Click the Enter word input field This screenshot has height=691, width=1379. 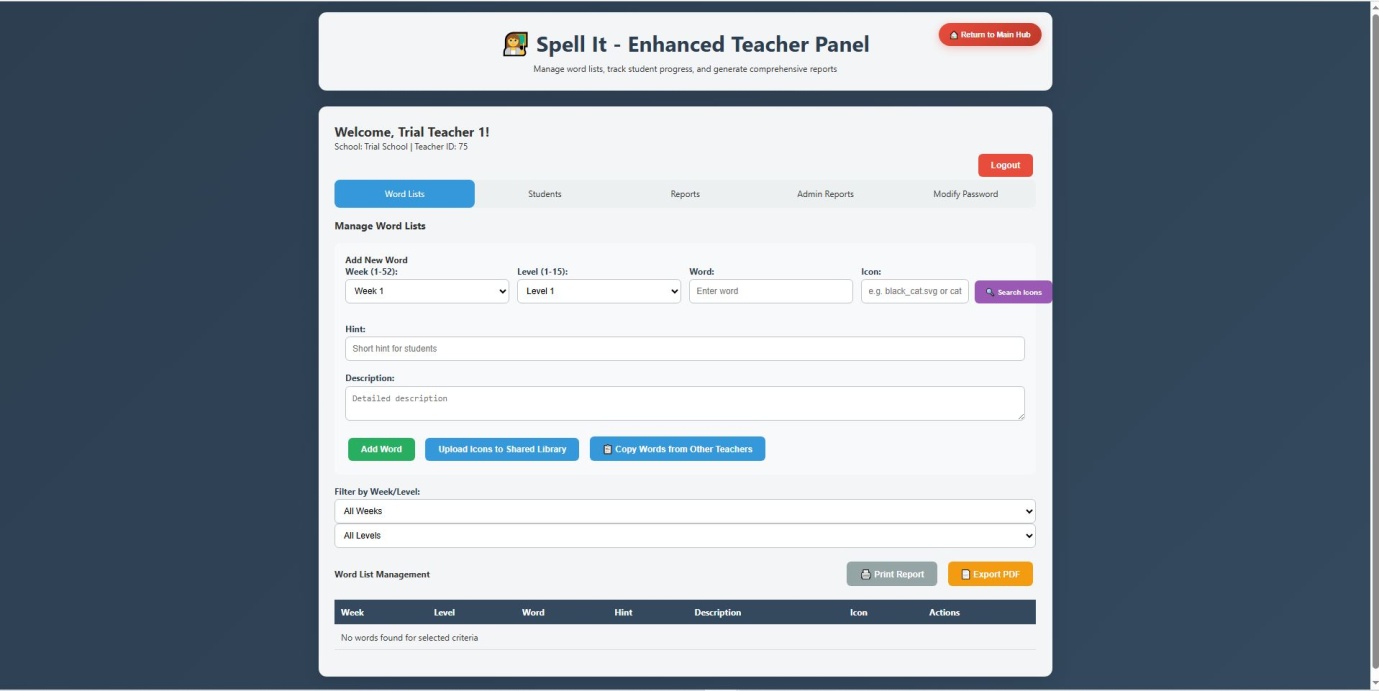click(770, 291)
